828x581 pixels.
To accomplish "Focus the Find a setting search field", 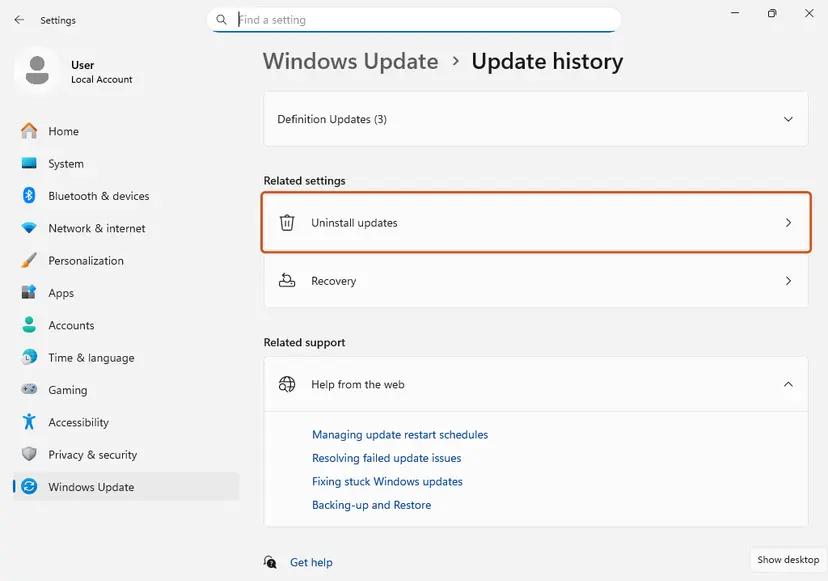I will [413, 20].
